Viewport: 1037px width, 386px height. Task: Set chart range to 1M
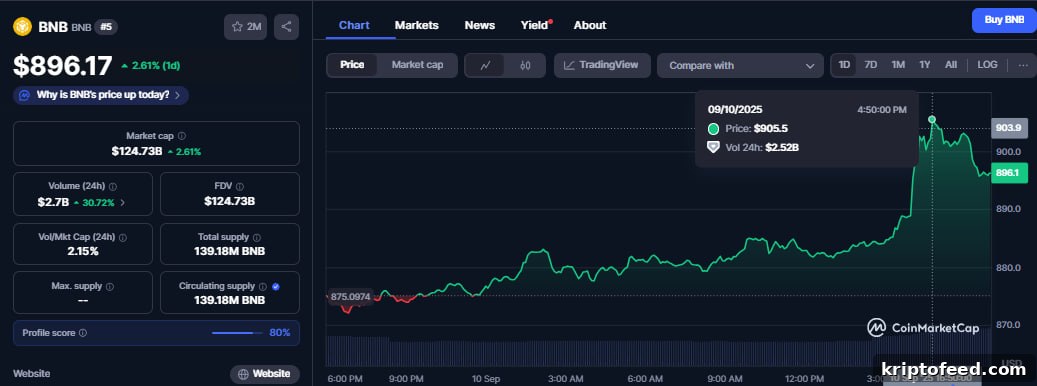(x=897, y=65)
